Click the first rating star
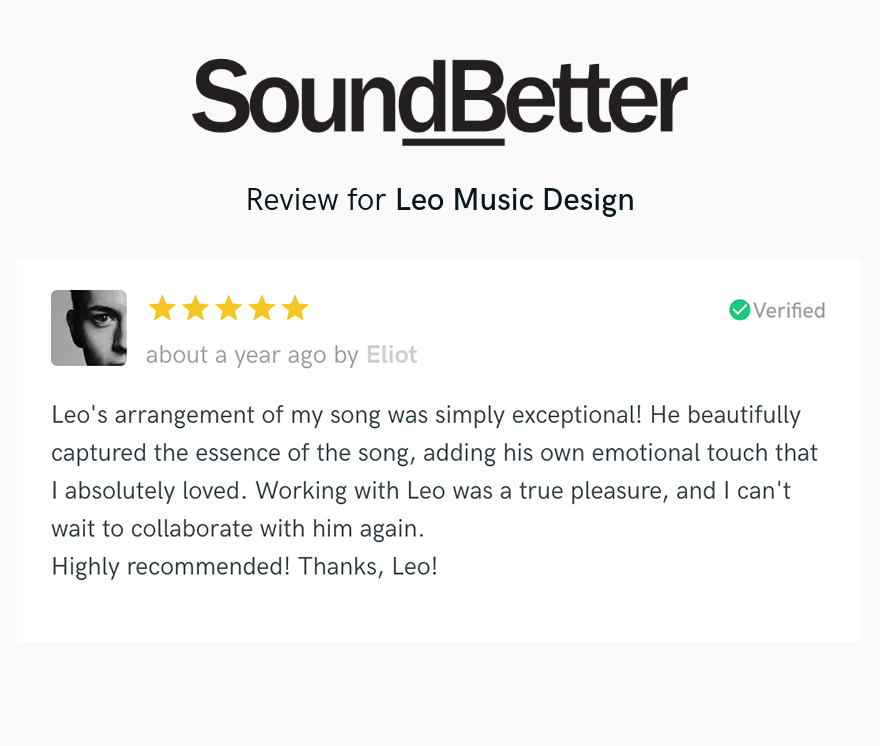 pyautogui.click(x=162, y=308)
